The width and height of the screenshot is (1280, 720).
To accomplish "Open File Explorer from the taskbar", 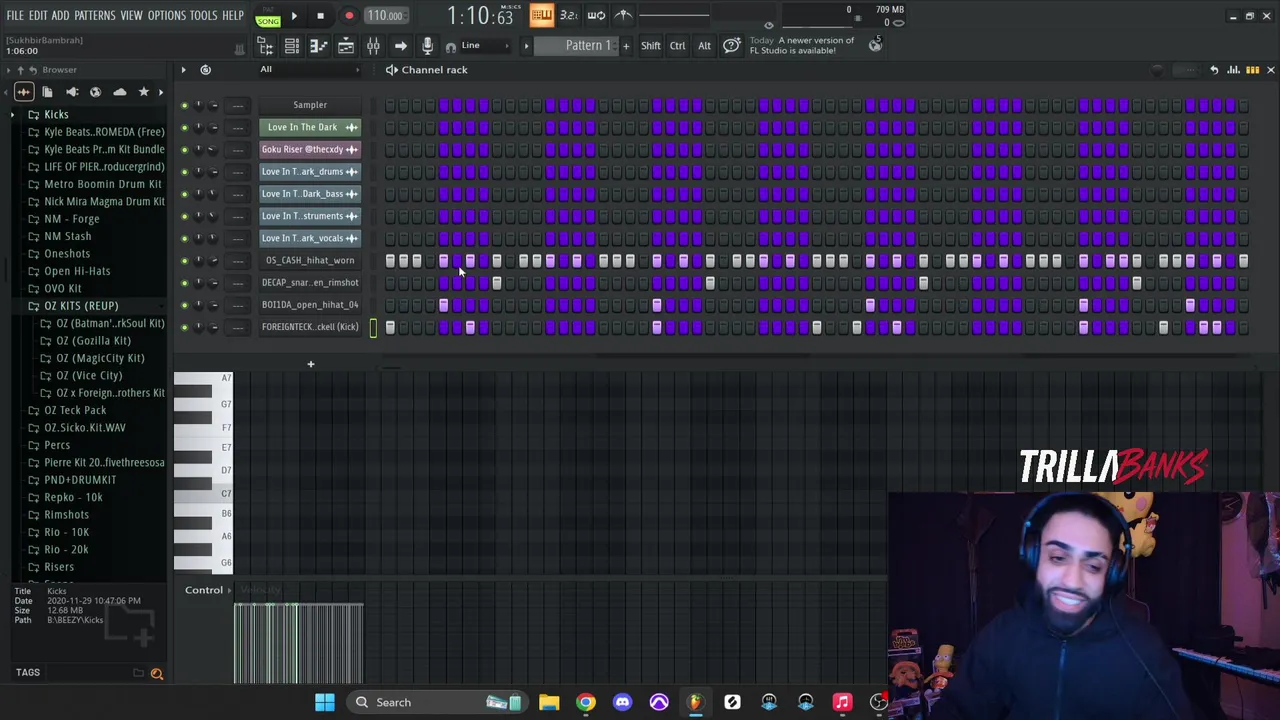I will [x=549, y=702].
